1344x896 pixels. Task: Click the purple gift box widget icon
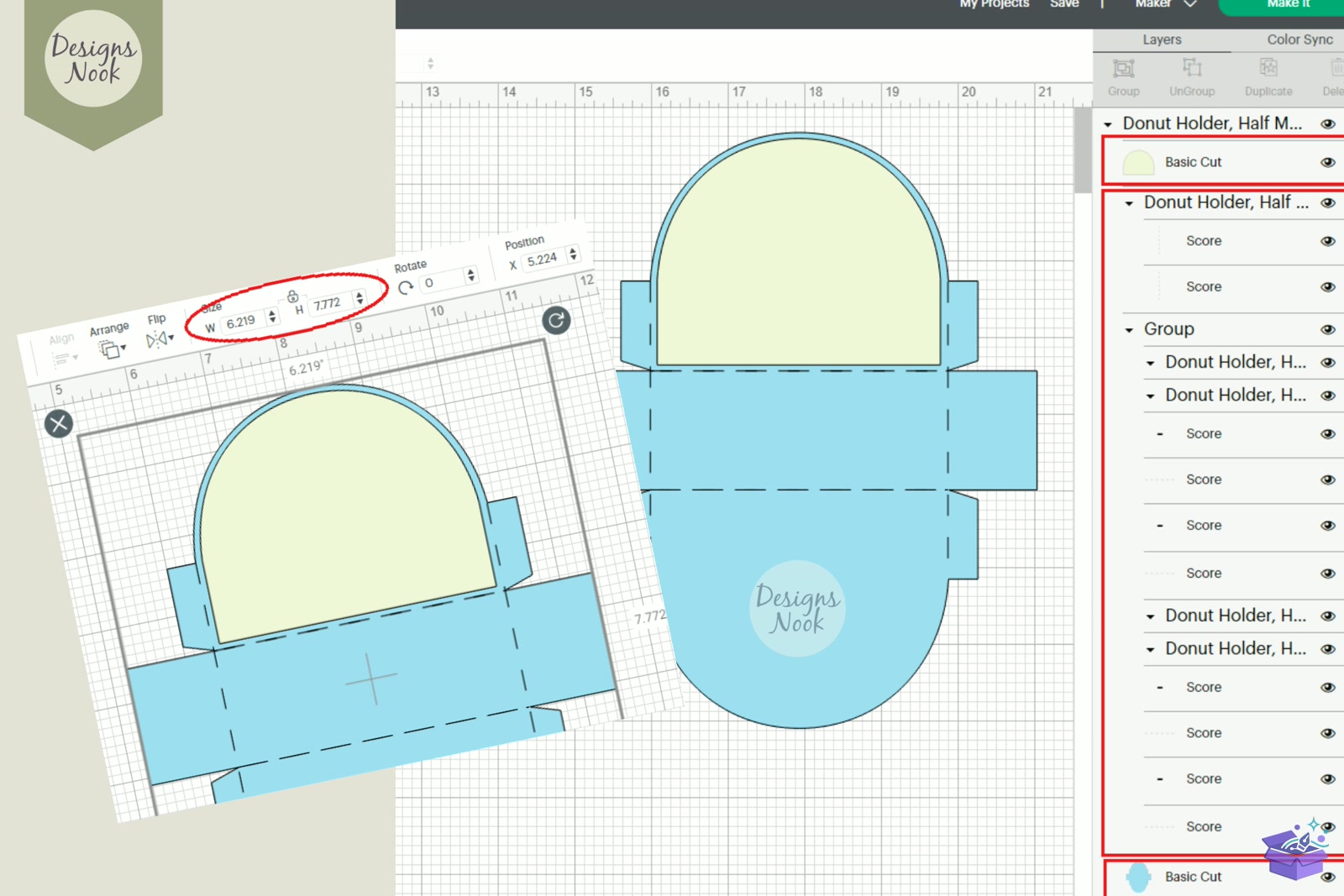tap(1294, 850)
